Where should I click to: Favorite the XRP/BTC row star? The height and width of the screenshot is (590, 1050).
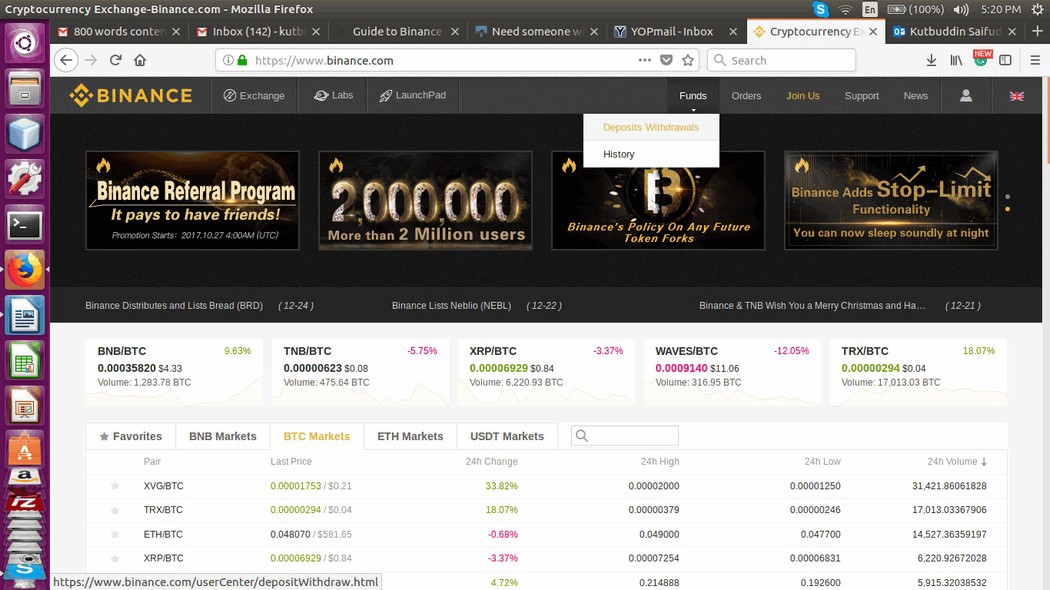(115, 559)
